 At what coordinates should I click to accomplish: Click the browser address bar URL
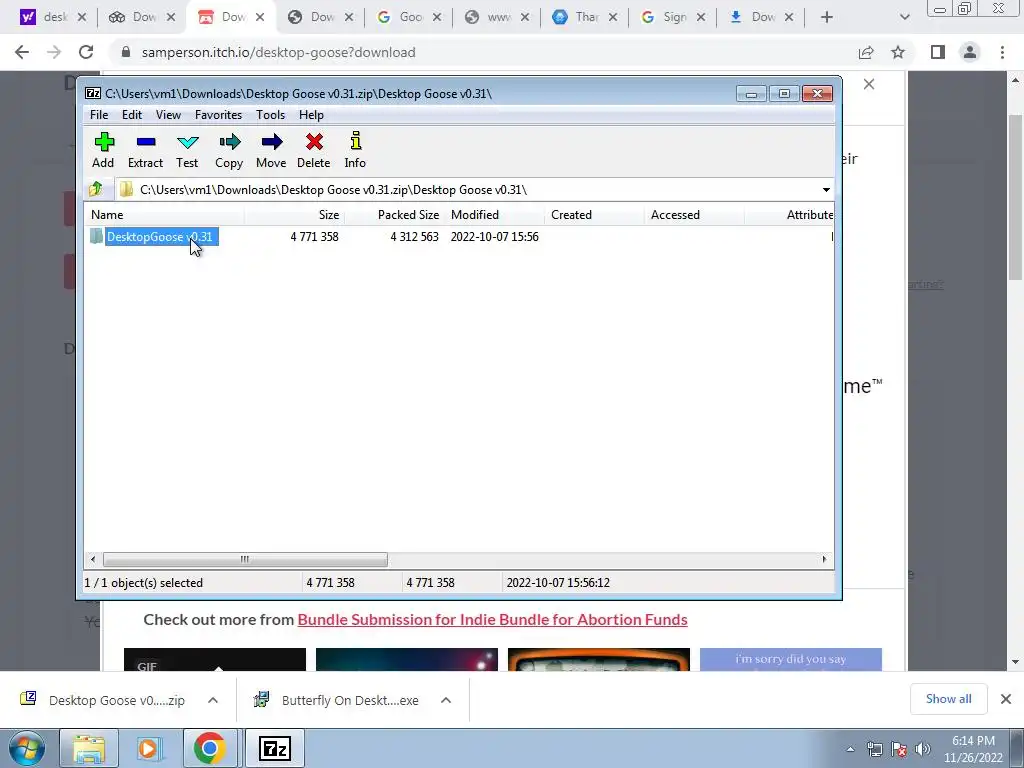pyautogui.click(x=278, y=52)
